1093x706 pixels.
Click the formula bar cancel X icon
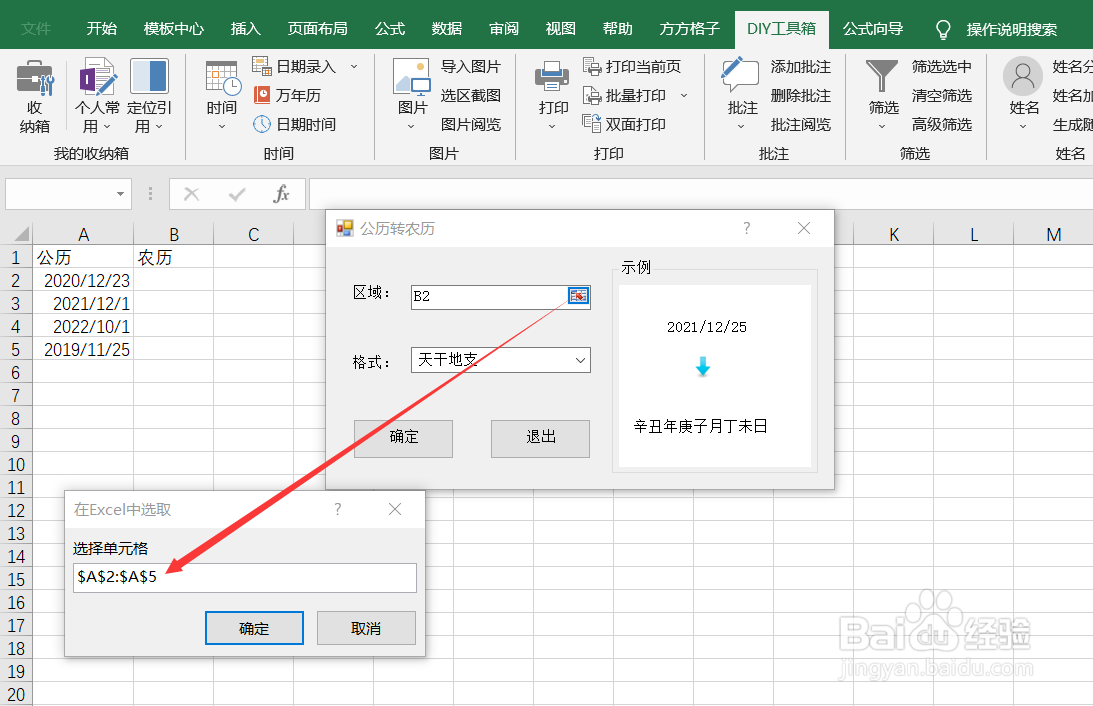[x=192, y=194]
